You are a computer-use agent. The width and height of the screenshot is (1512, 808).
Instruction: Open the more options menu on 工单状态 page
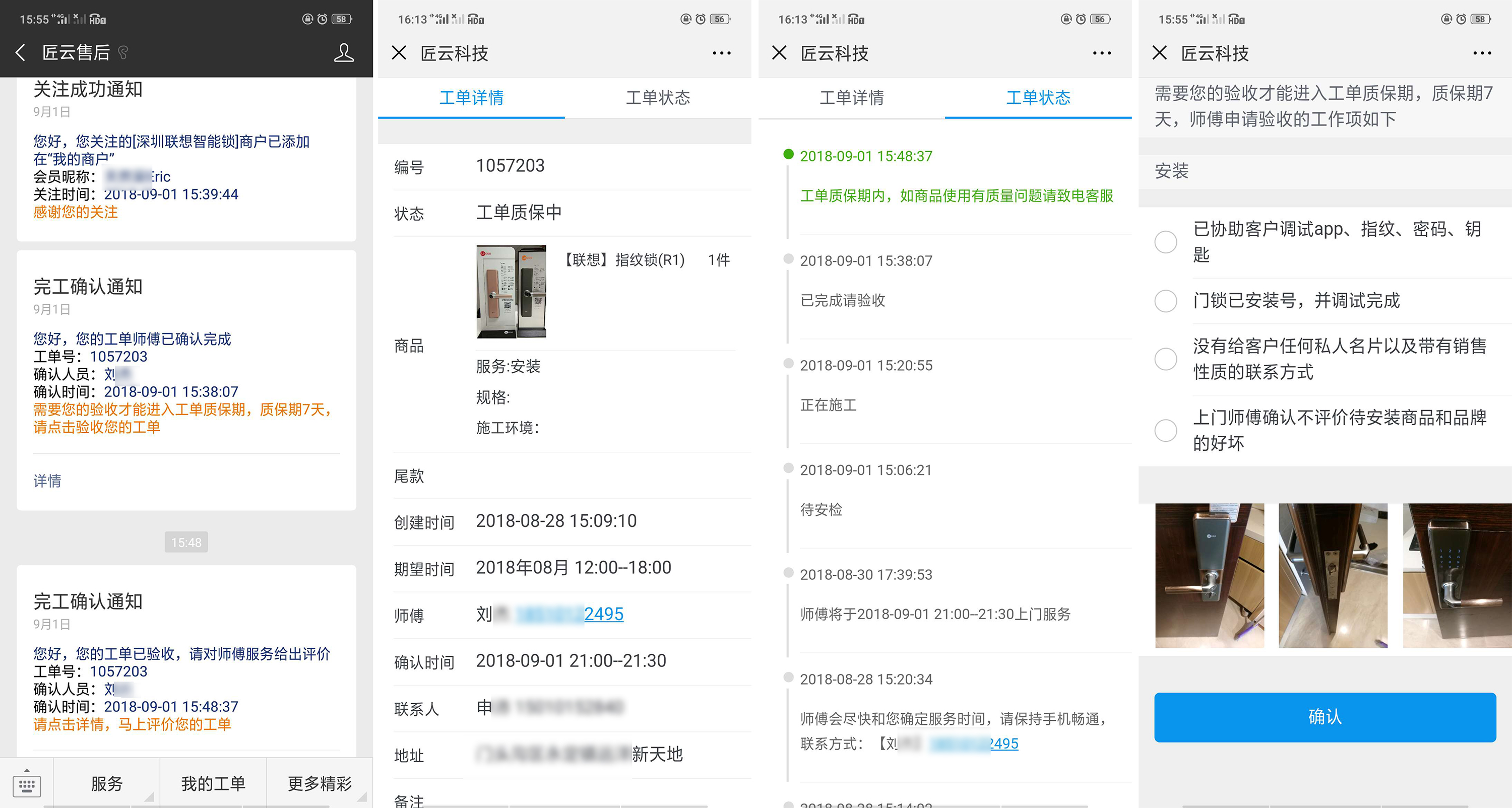click(1101, 53)
